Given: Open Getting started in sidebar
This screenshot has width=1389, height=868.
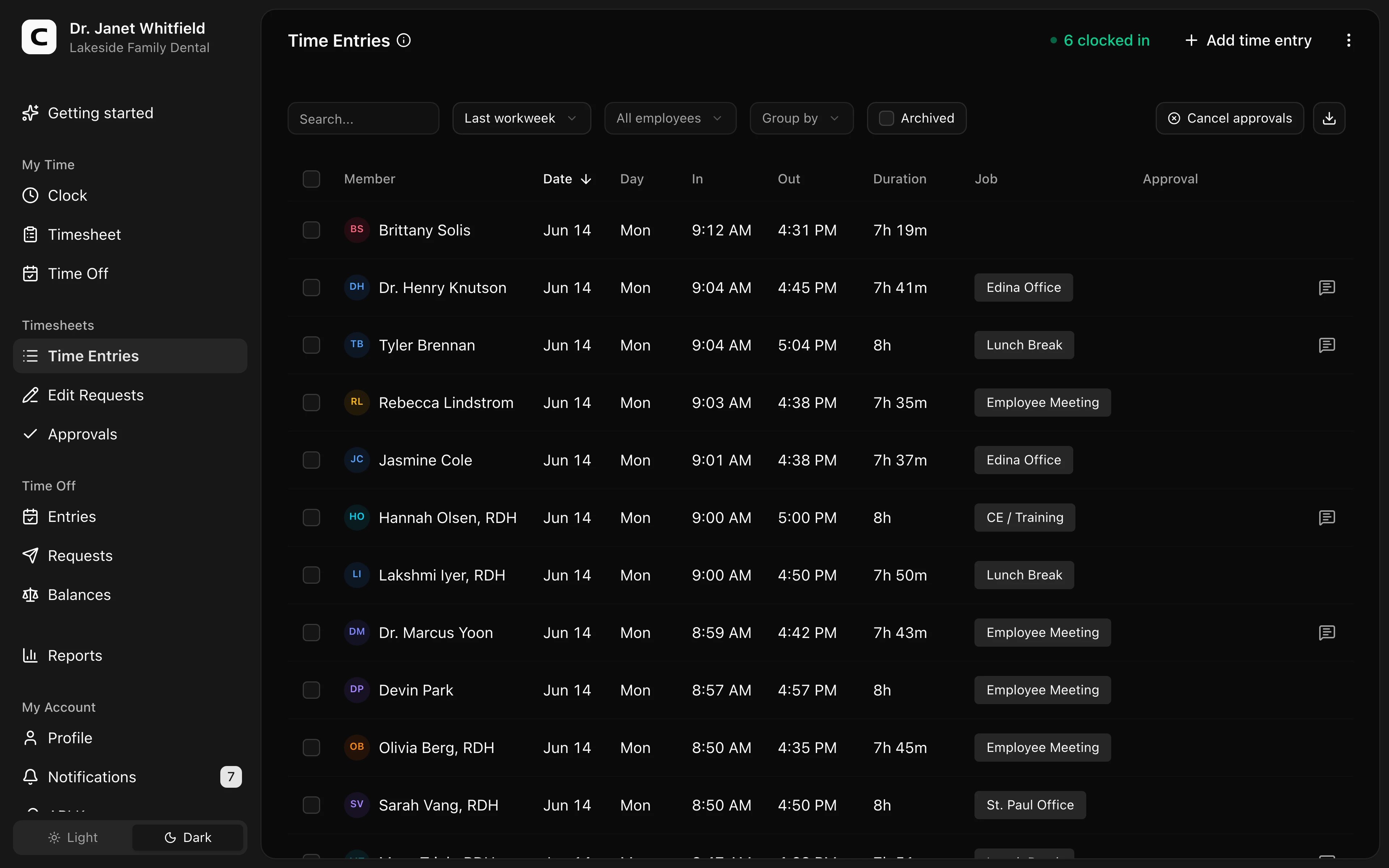Looking at the screenshot, I should (x=130, y=113).
